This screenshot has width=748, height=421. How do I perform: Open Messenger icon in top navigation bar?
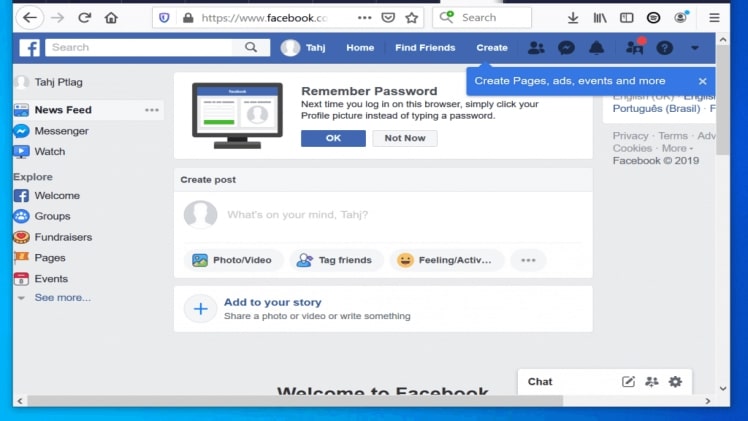pyautogui.click(x=566, y=48)
